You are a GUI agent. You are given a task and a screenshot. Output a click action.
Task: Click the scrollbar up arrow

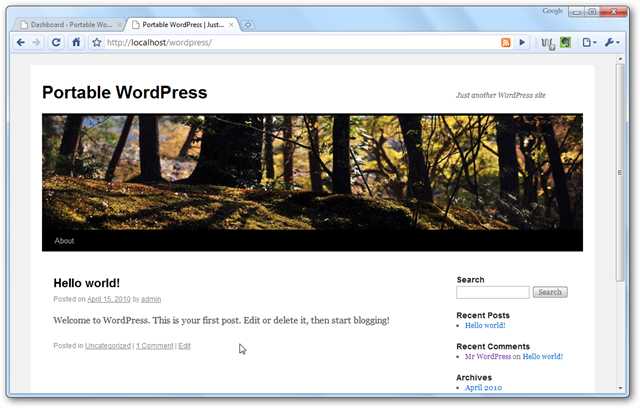620,59
